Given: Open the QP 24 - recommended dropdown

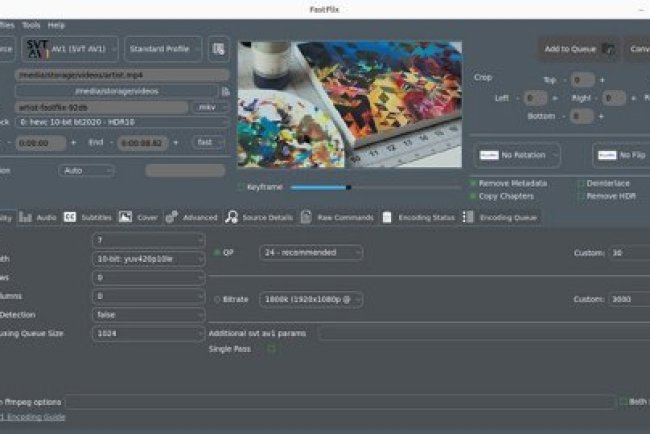Looking at the screenshot, I should [x=311, y=253].
